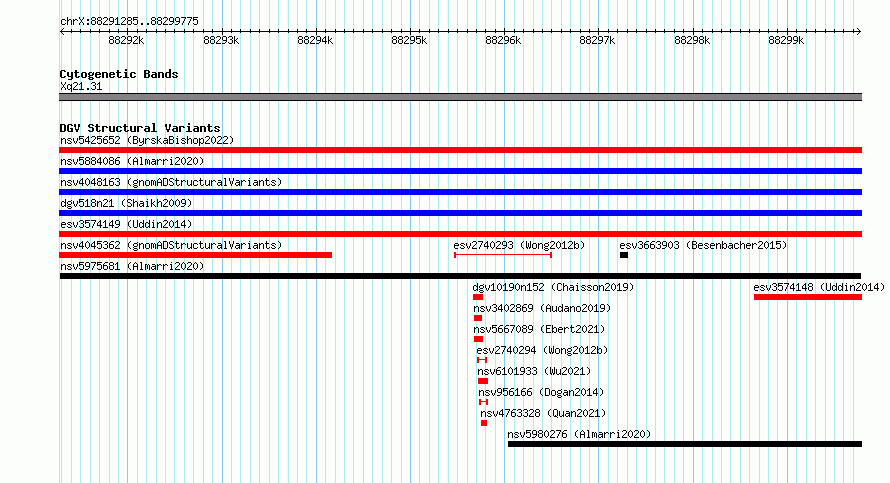Select the red nsv5667089 block

point(478,339)
